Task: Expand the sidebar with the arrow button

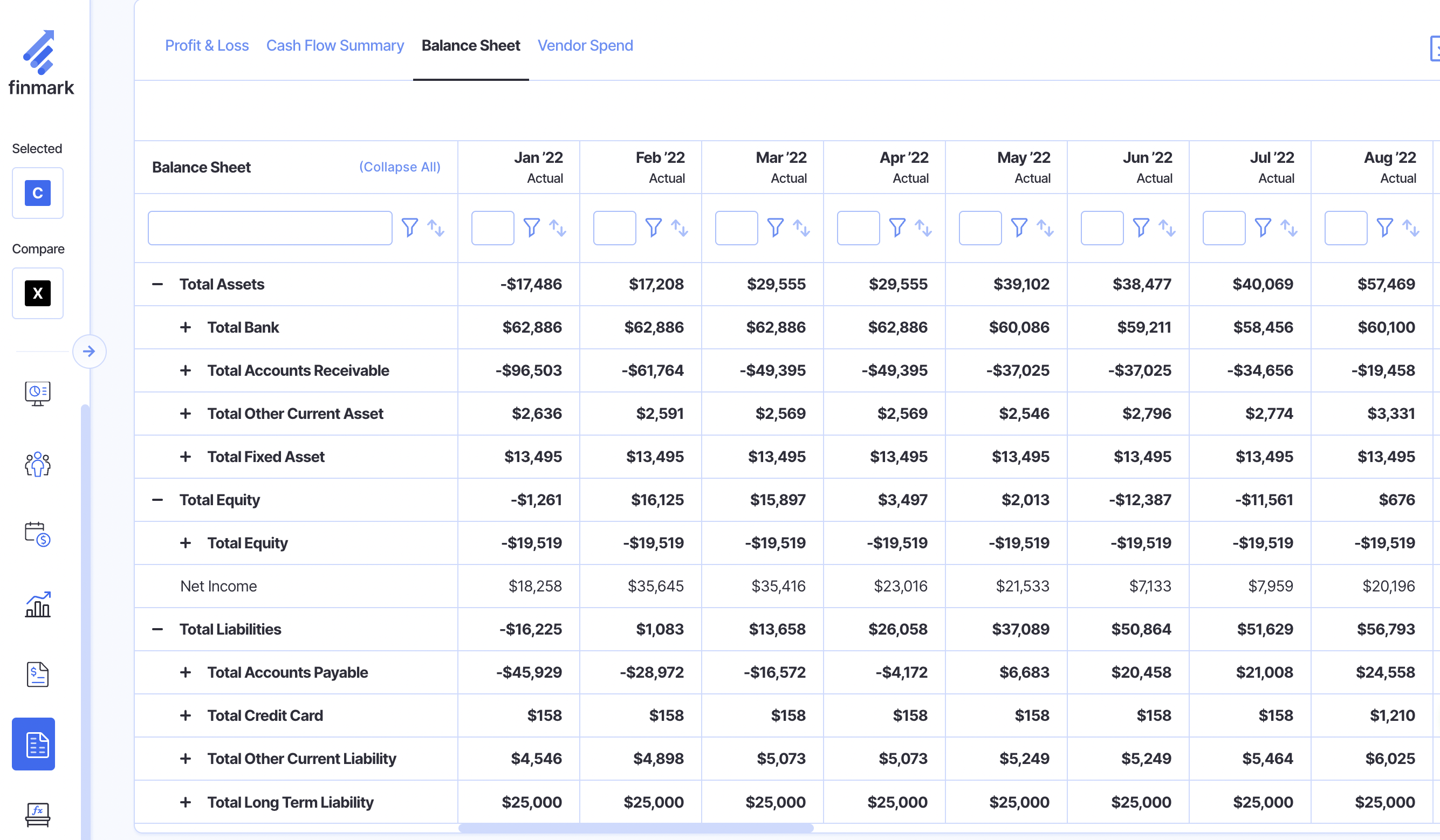Action: coord(88,352)
